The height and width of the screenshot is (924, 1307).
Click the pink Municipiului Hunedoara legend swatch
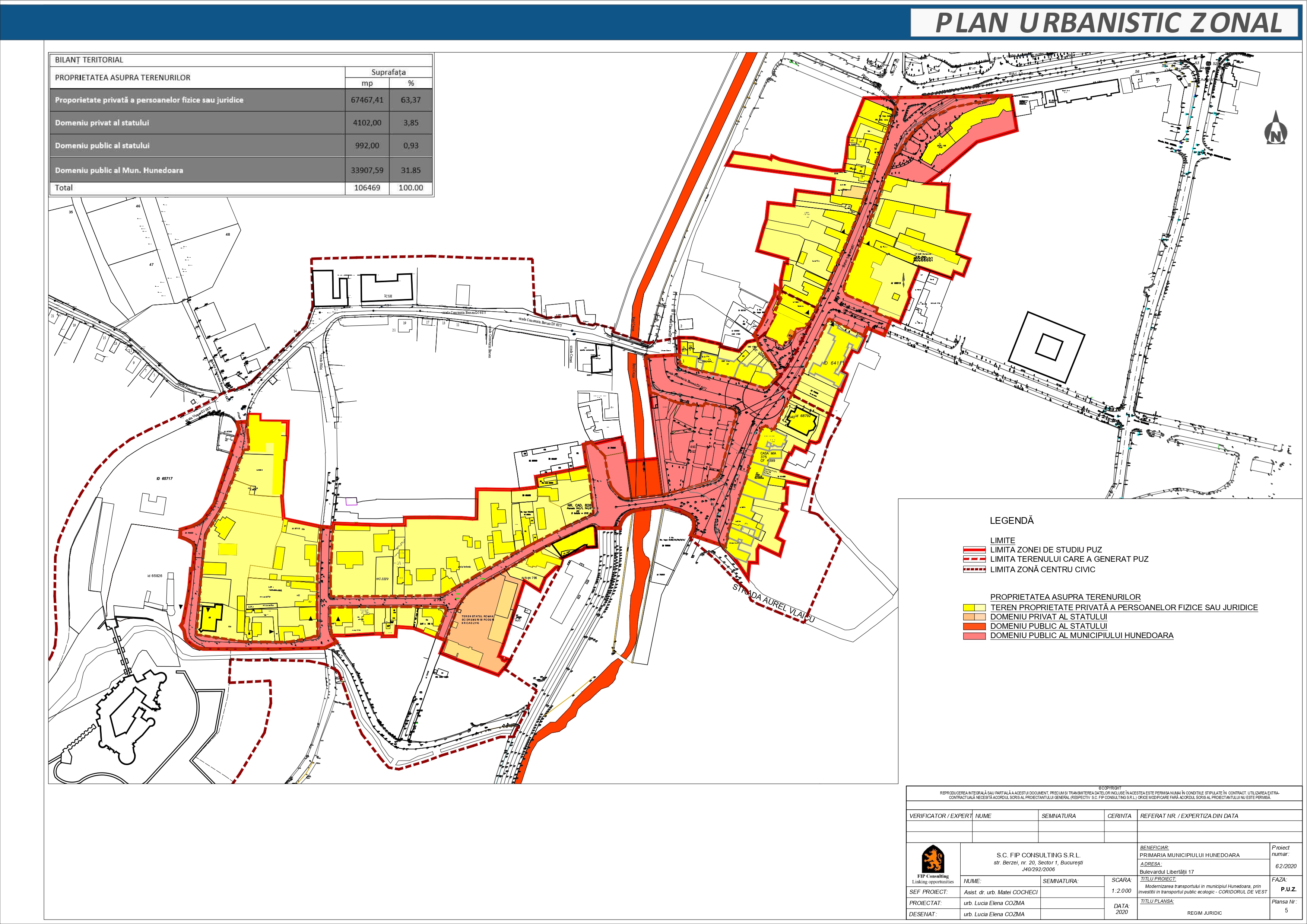pos(974,636)
